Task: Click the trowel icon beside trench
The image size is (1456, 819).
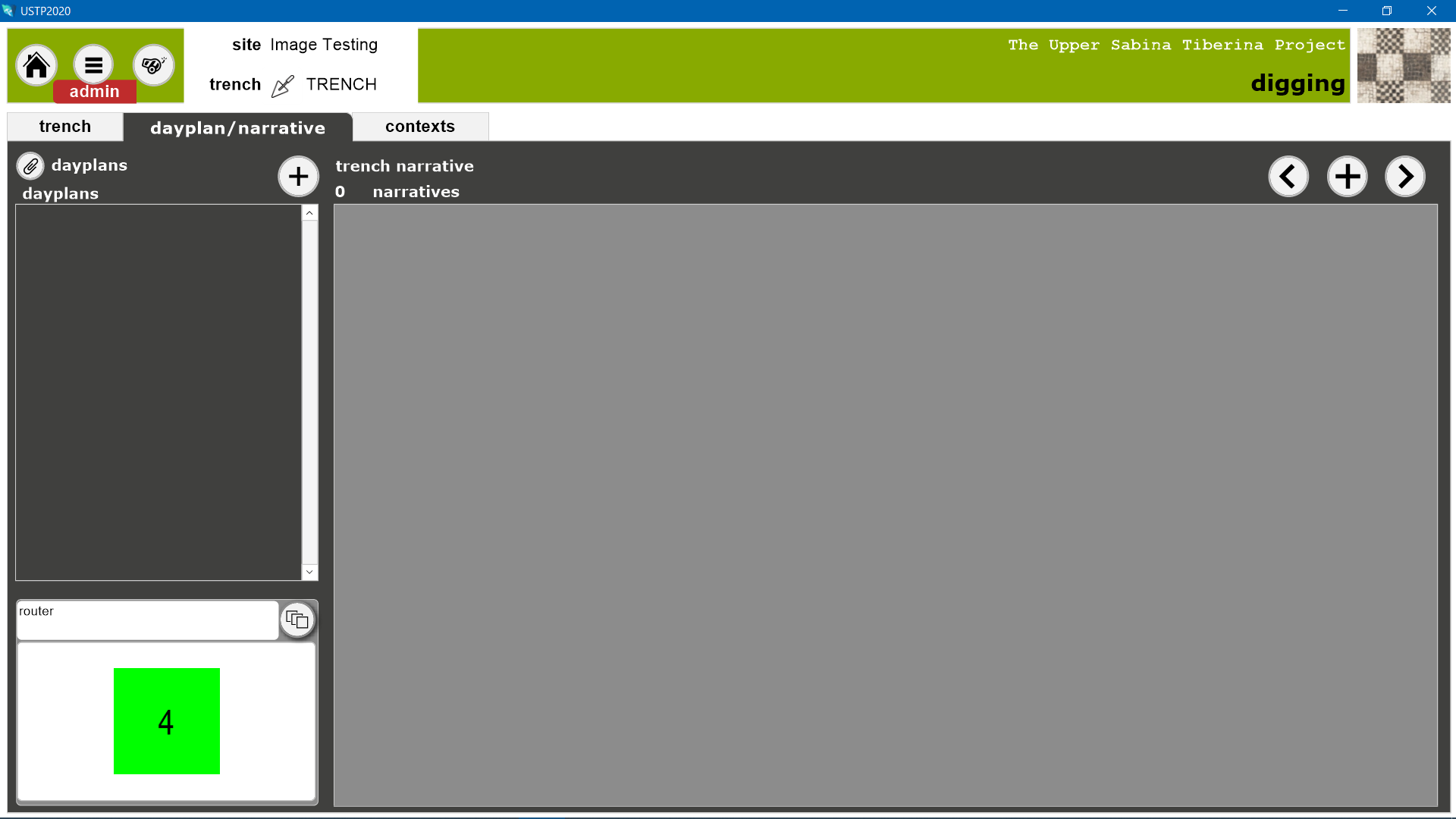Action: tap(282, 86)
